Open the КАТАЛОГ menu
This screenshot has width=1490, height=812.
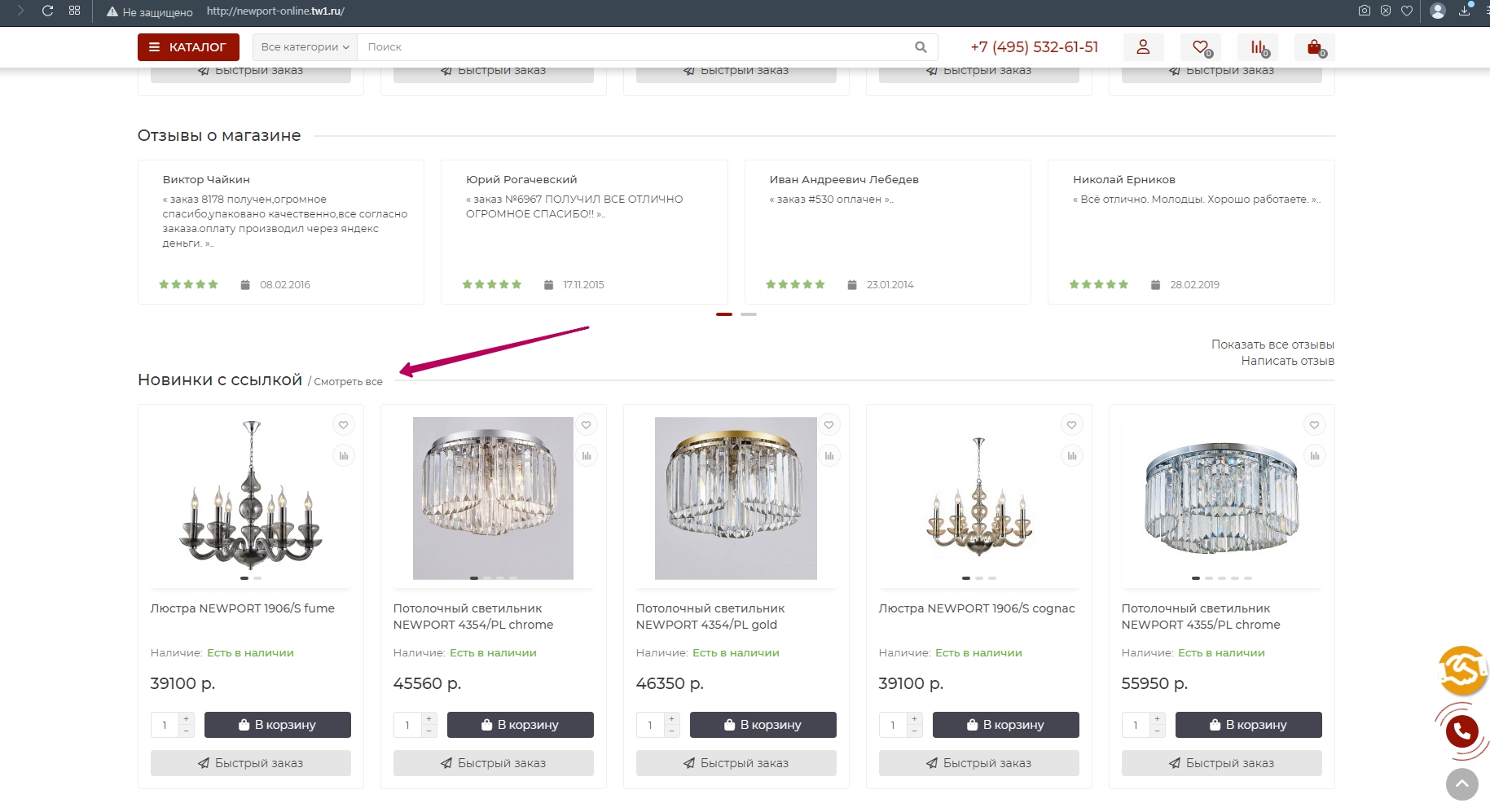[x=188, y=47]
